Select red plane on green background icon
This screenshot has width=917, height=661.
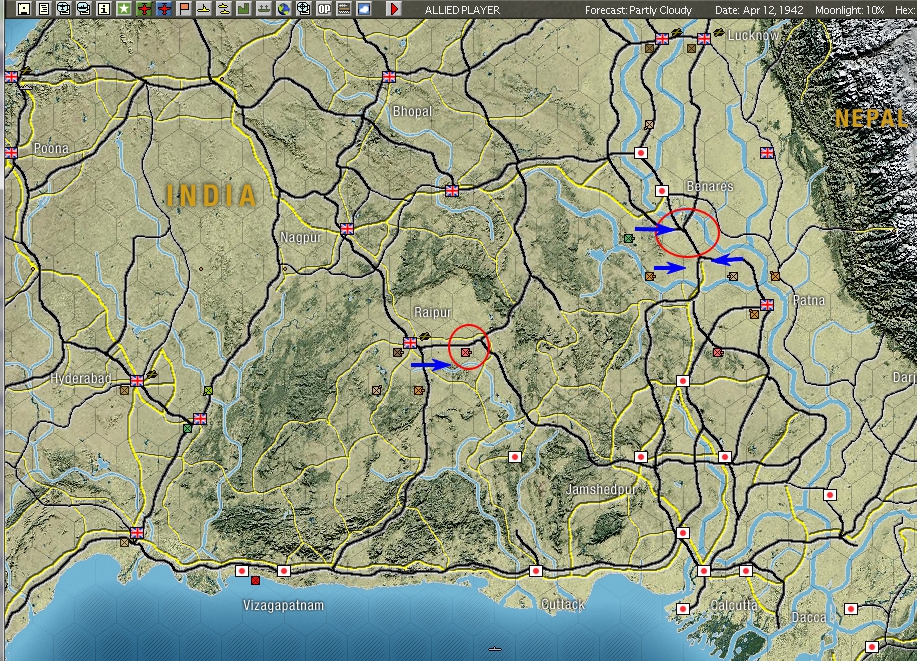point(144,9)
